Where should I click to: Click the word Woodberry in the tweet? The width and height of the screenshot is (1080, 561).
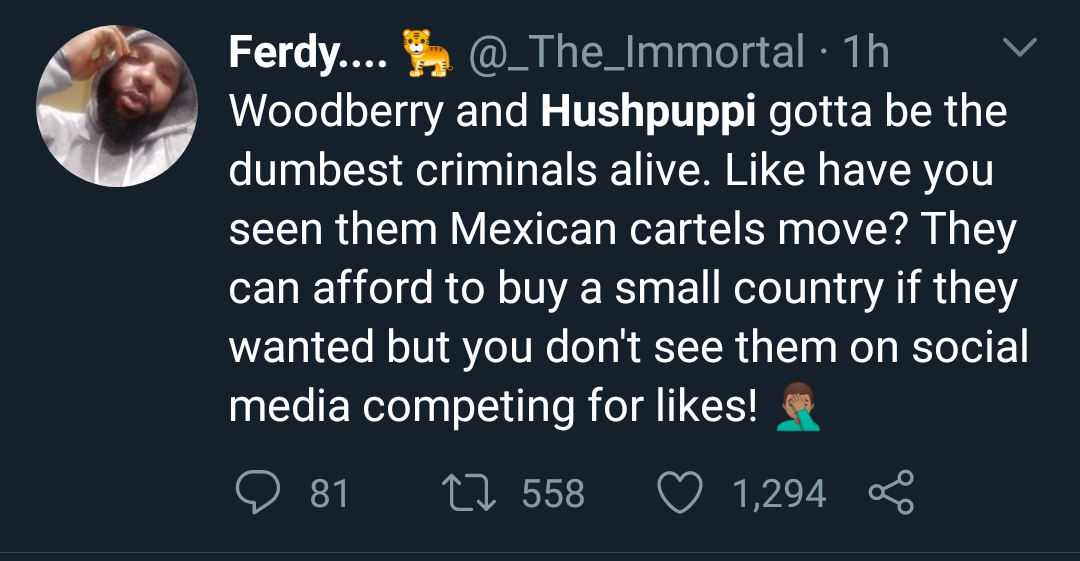(x=336, y=112)
